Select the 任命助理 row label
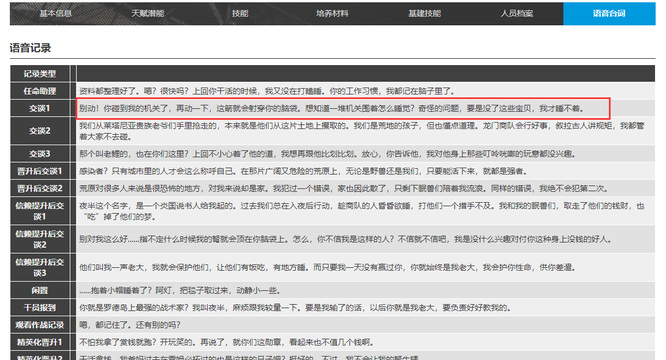Viewport: 666px width, 360px height. click(40, 91)
